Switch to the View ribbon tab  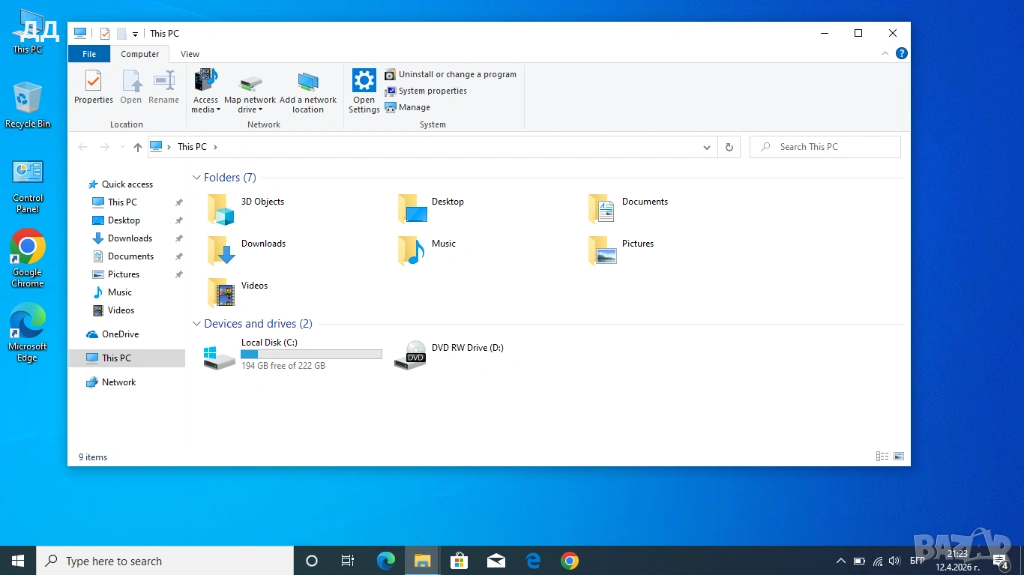point(189,54)
